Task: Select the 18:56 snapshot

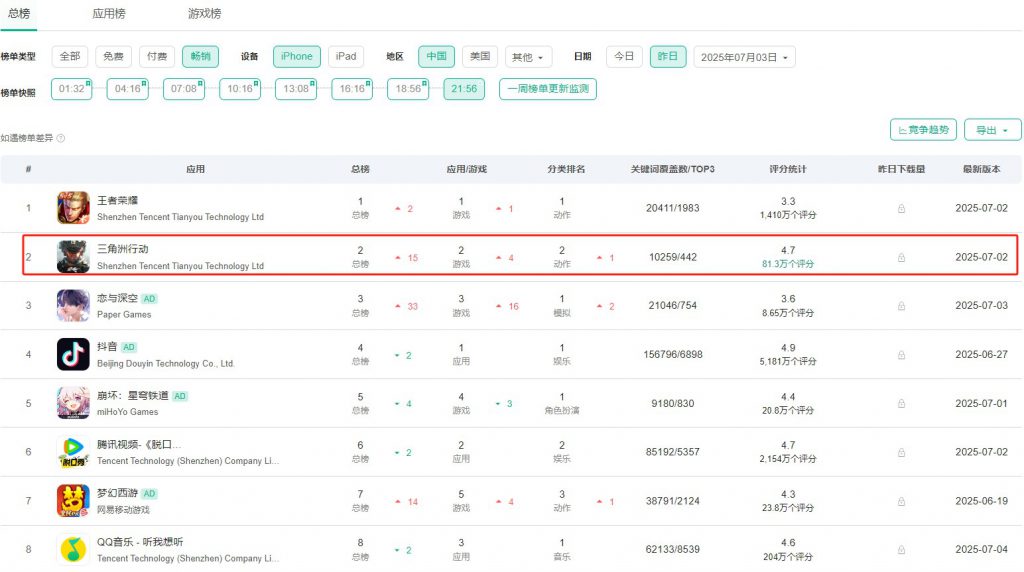Action: click(408, 89)
